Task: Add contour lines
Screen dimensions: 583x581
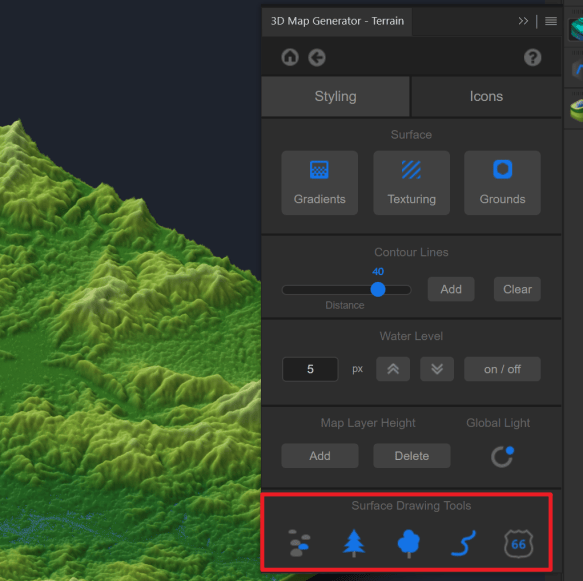Action: 451,289
